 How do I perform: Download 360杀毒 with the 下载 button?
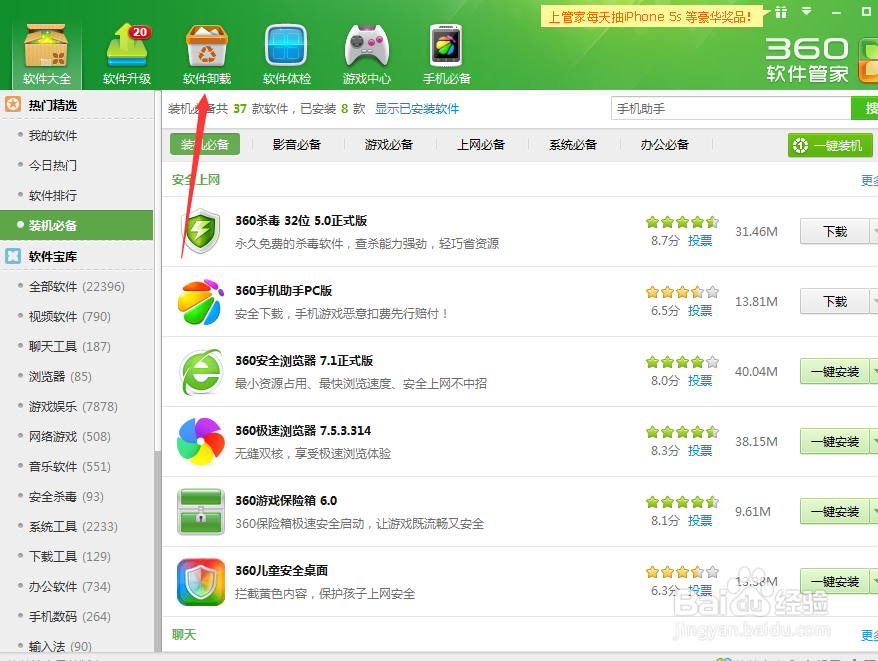click(837, 231)
